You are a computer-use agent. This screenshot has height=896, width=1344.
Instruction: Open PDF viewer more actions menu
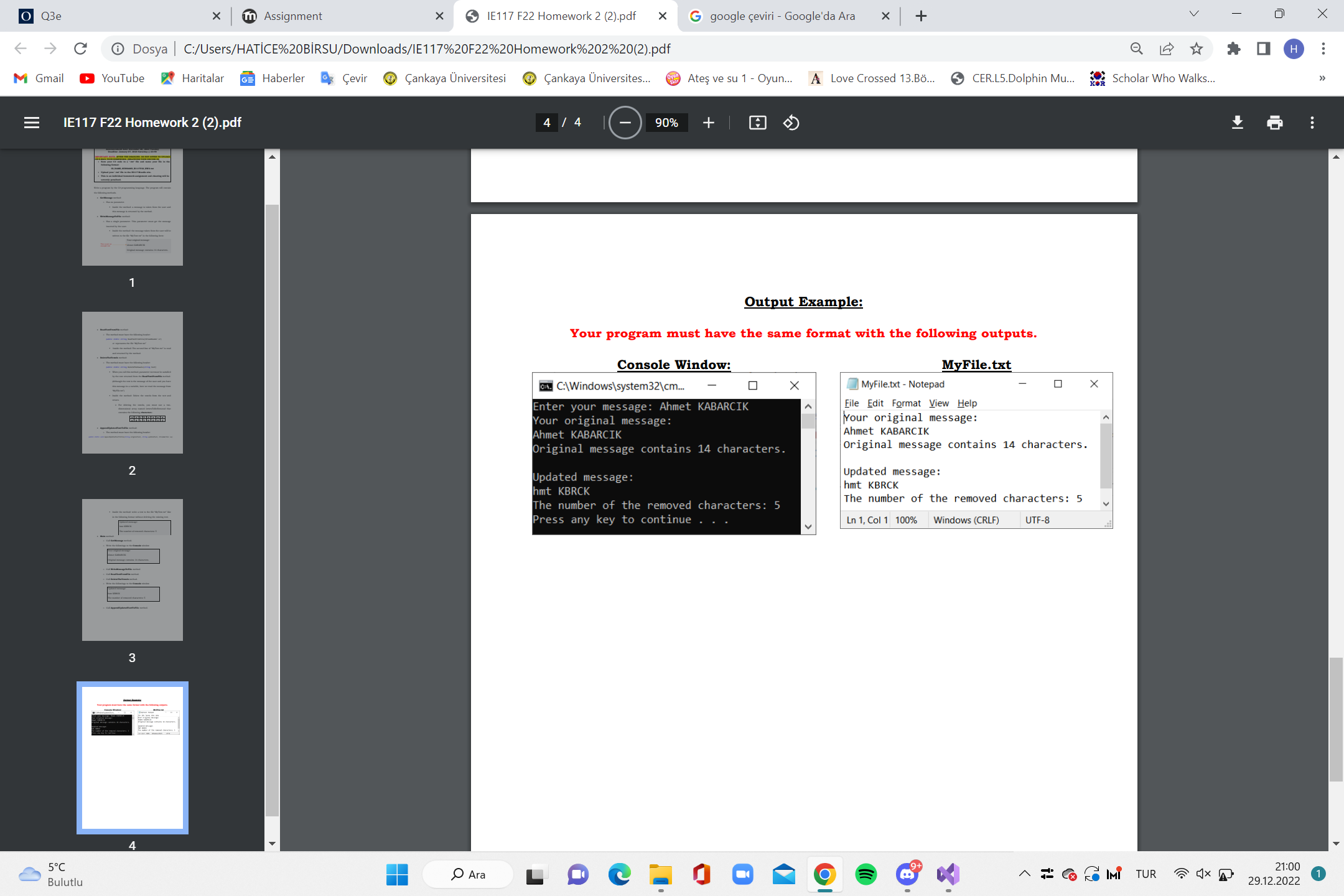(x=1312, y=123)
